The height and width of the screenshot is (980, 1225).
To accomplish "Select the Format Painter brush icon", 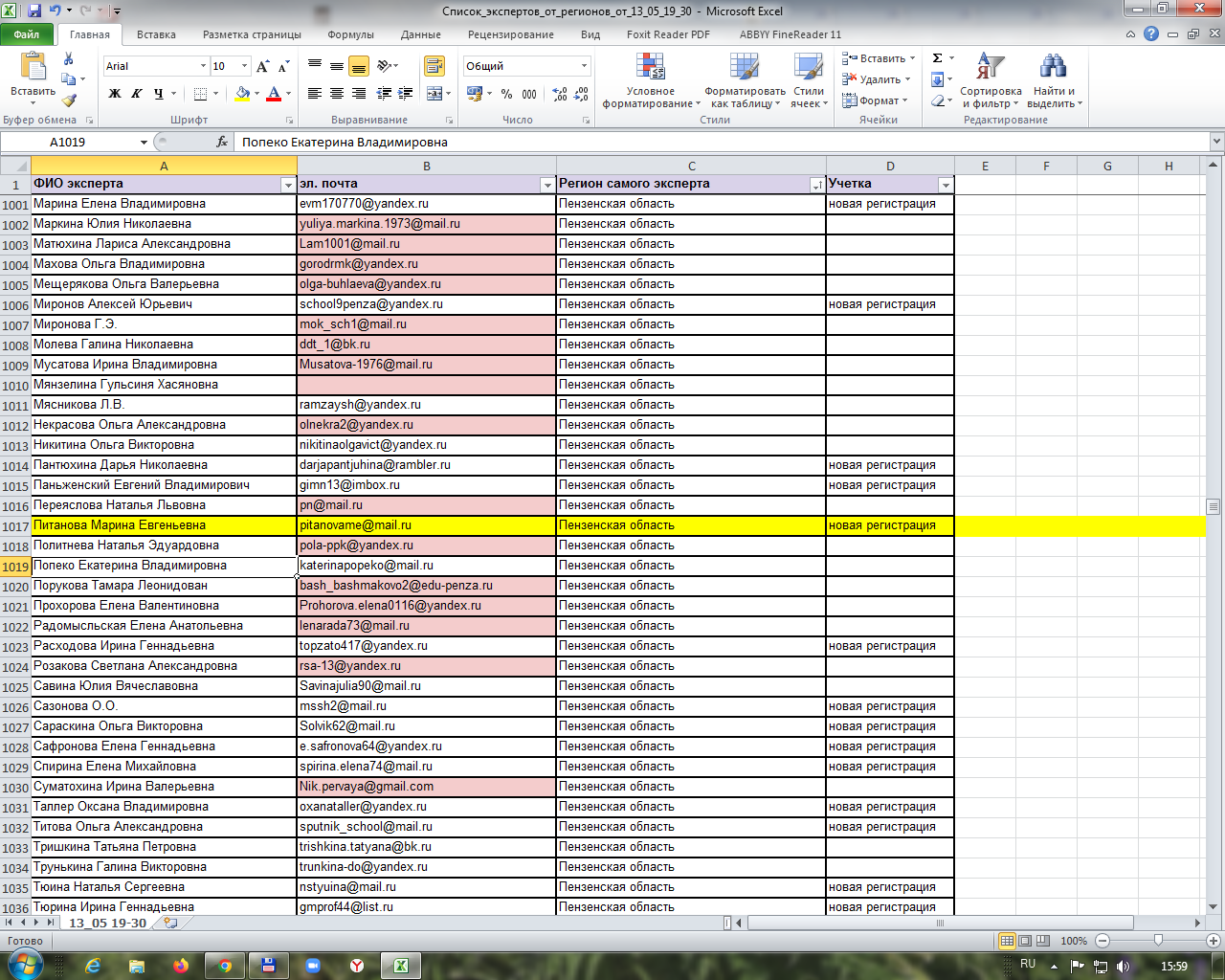I will 69,100.
